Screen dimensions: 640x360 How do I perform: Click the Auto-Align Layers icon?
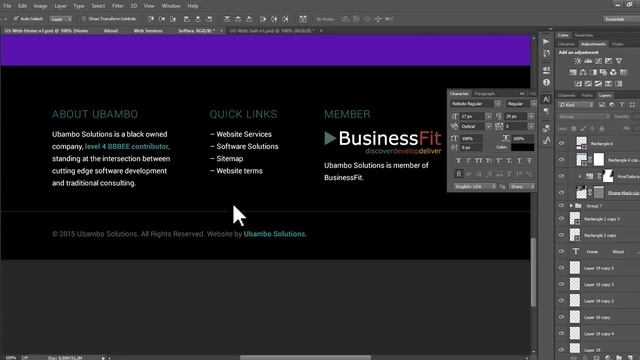click(303, 19)
